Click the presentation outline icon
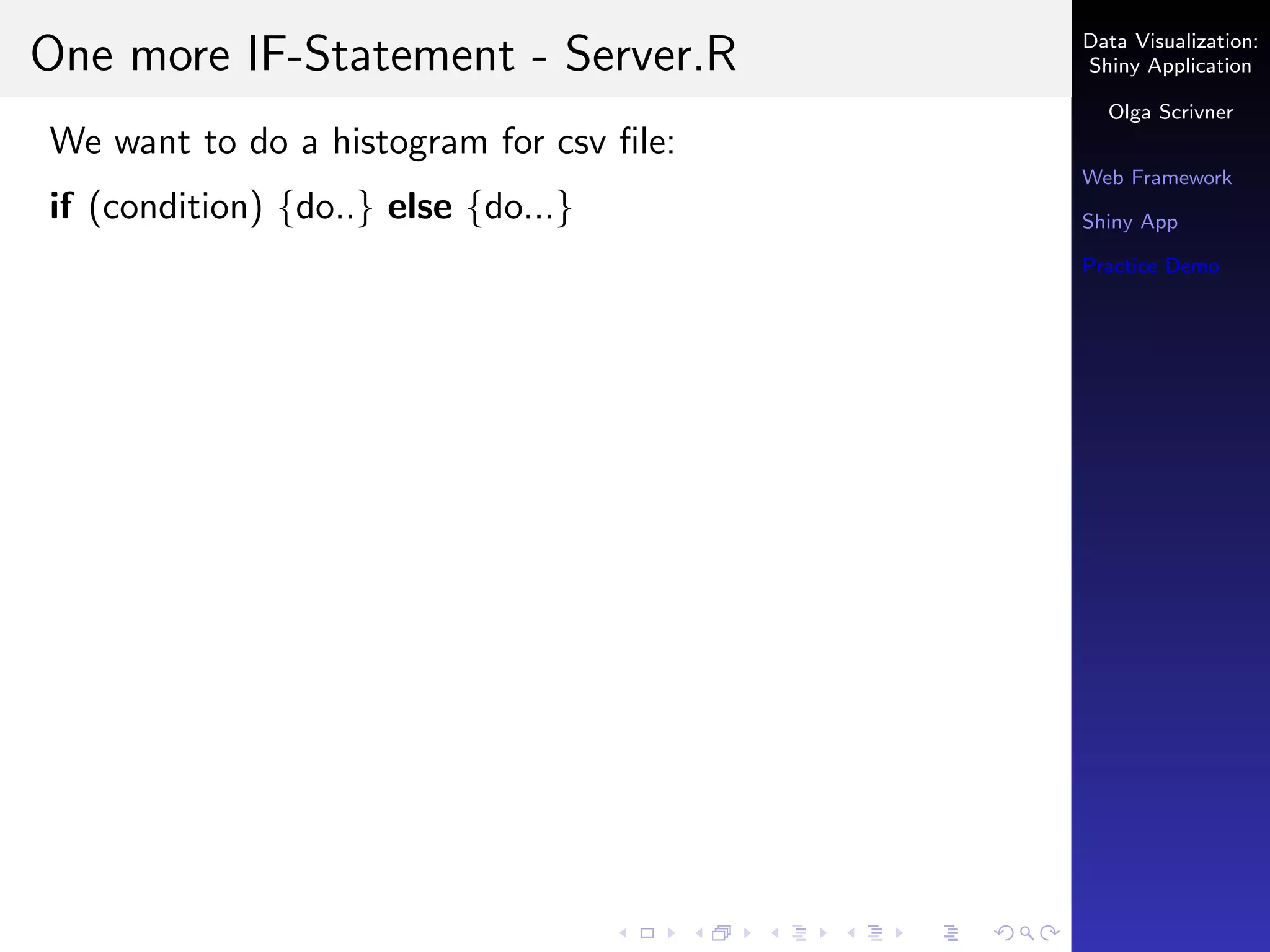Viewport: 1270px width, 952px height. pyautogui.click(x=951, y=932)
